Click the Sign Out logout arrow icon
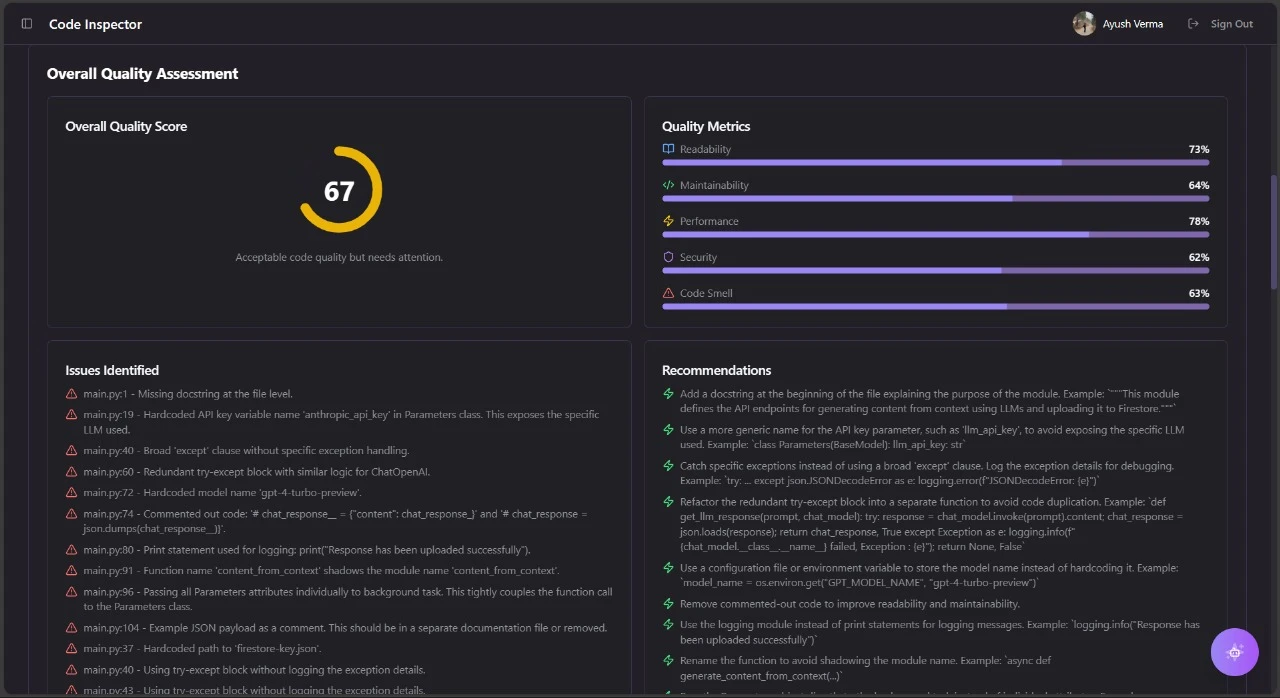The width and height of the screenshot is (1280, 698). (1191, 23)
